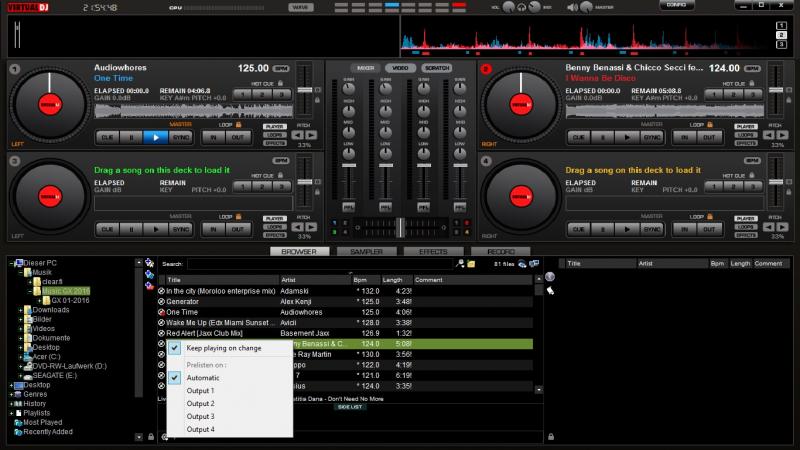Click the lock icon at the side list bottom

tap(551, 437)
